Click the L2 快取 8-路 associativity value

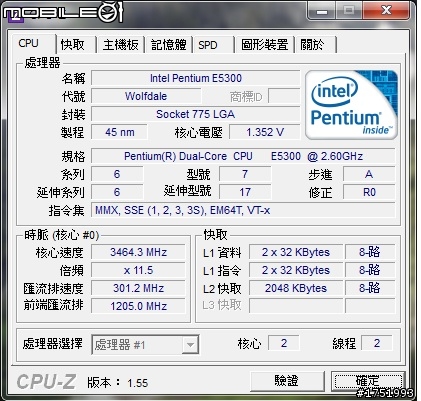coord(370,288)
